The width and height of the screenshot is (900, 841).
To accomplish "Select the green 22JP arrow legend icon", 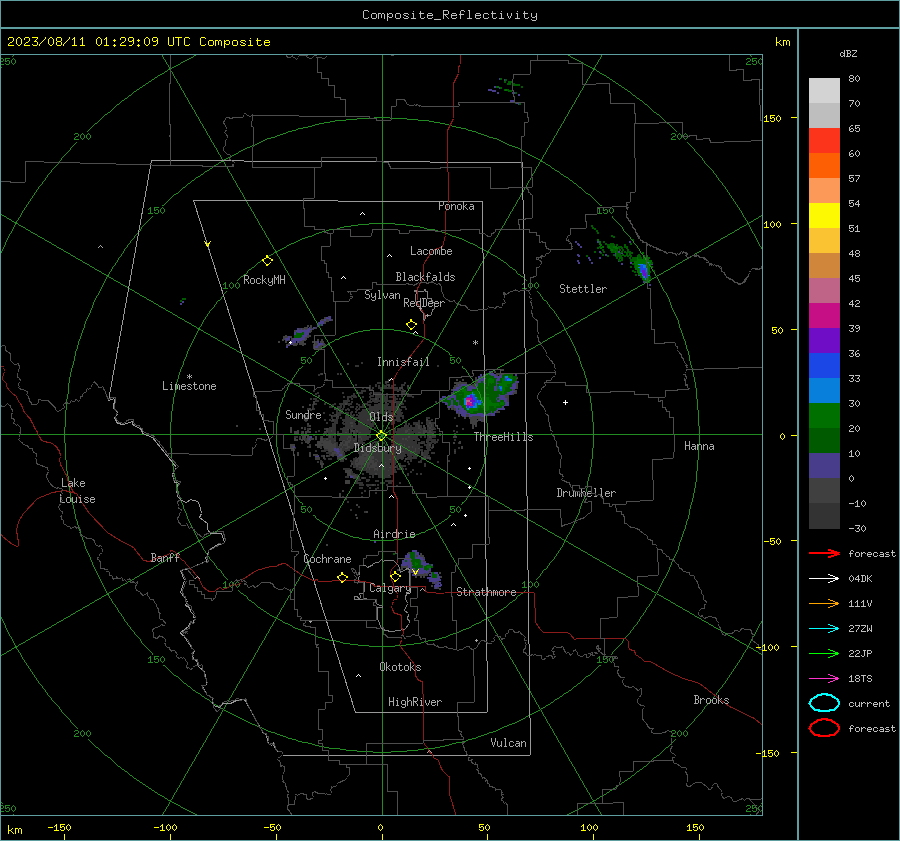I will click(x=824, y=653).
